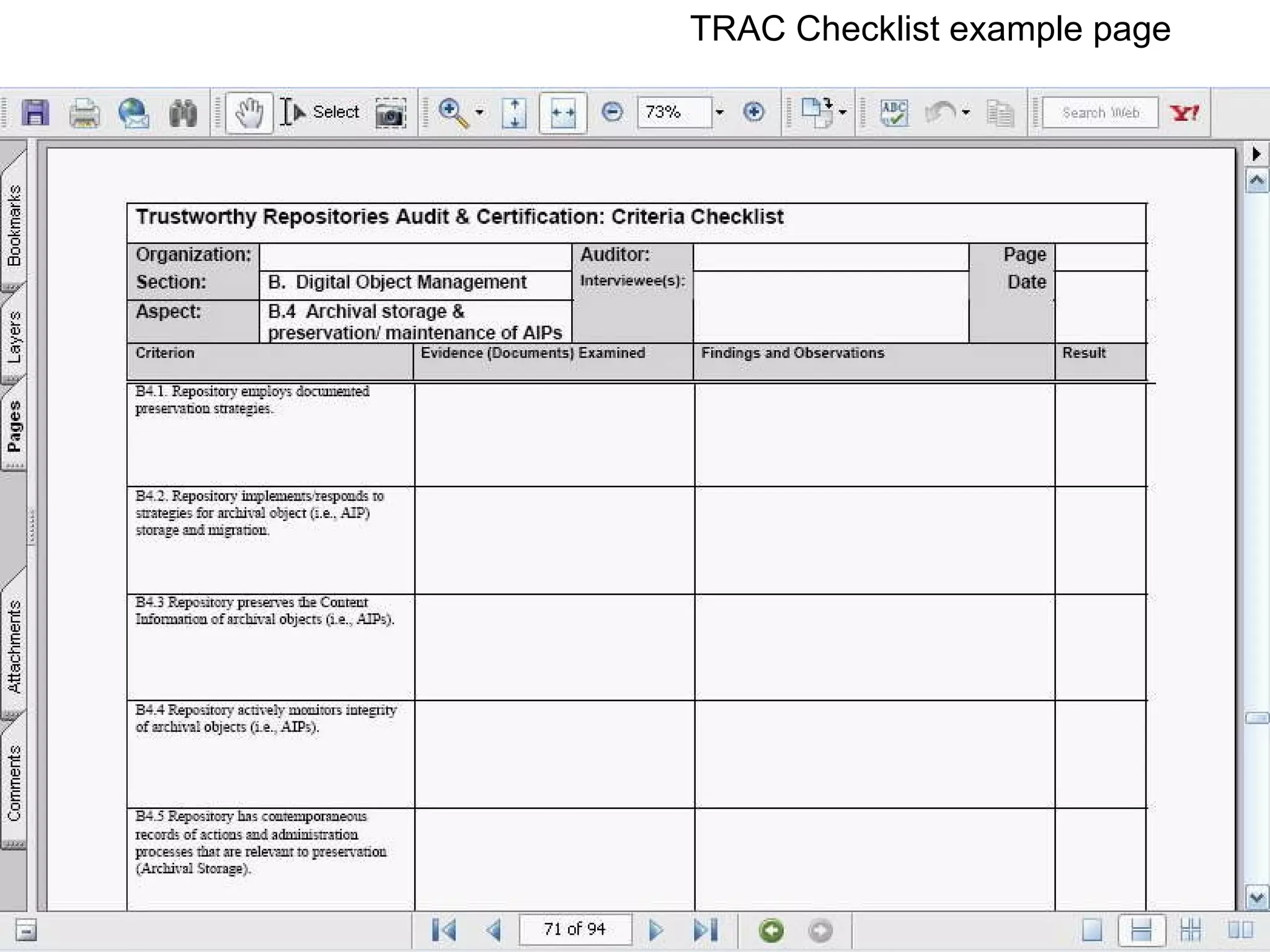Click the 73% zoom field
Screen dimensions: 1270x952
coord(675,112)
